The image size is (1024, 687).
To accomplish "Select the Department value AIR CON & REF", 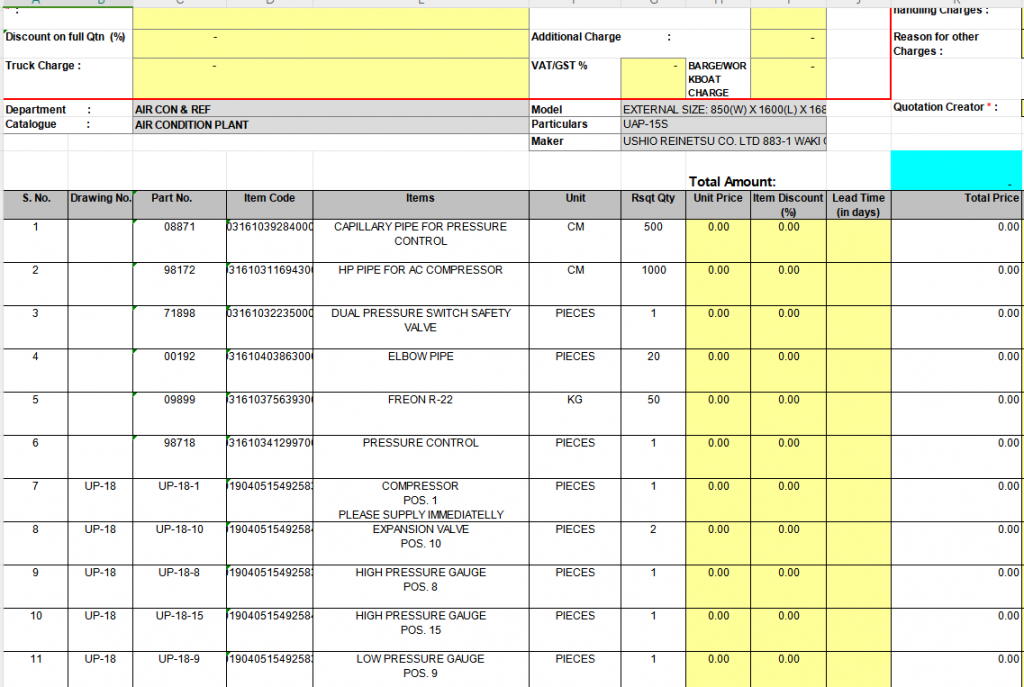I will tap(330, 109).
